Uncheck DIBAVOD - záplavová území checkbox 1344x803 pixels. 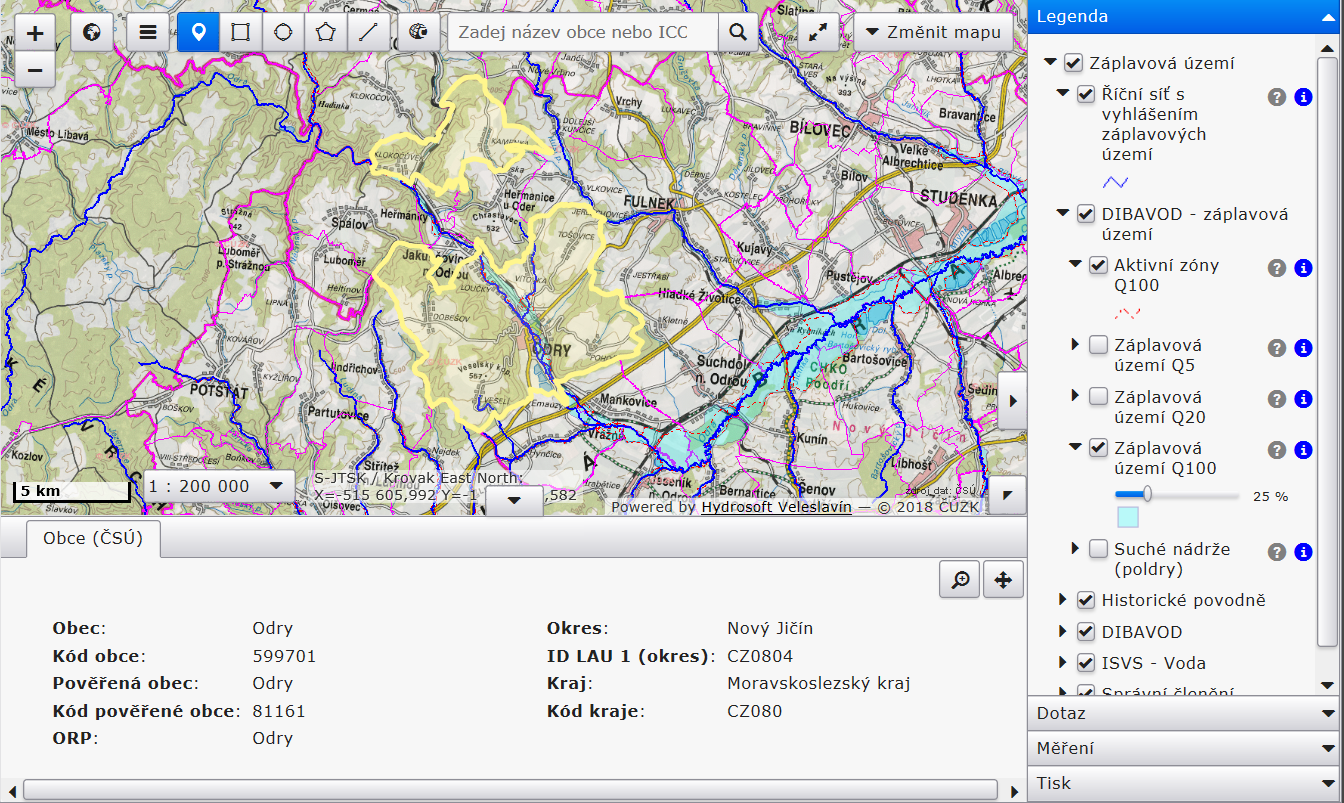1086,214
